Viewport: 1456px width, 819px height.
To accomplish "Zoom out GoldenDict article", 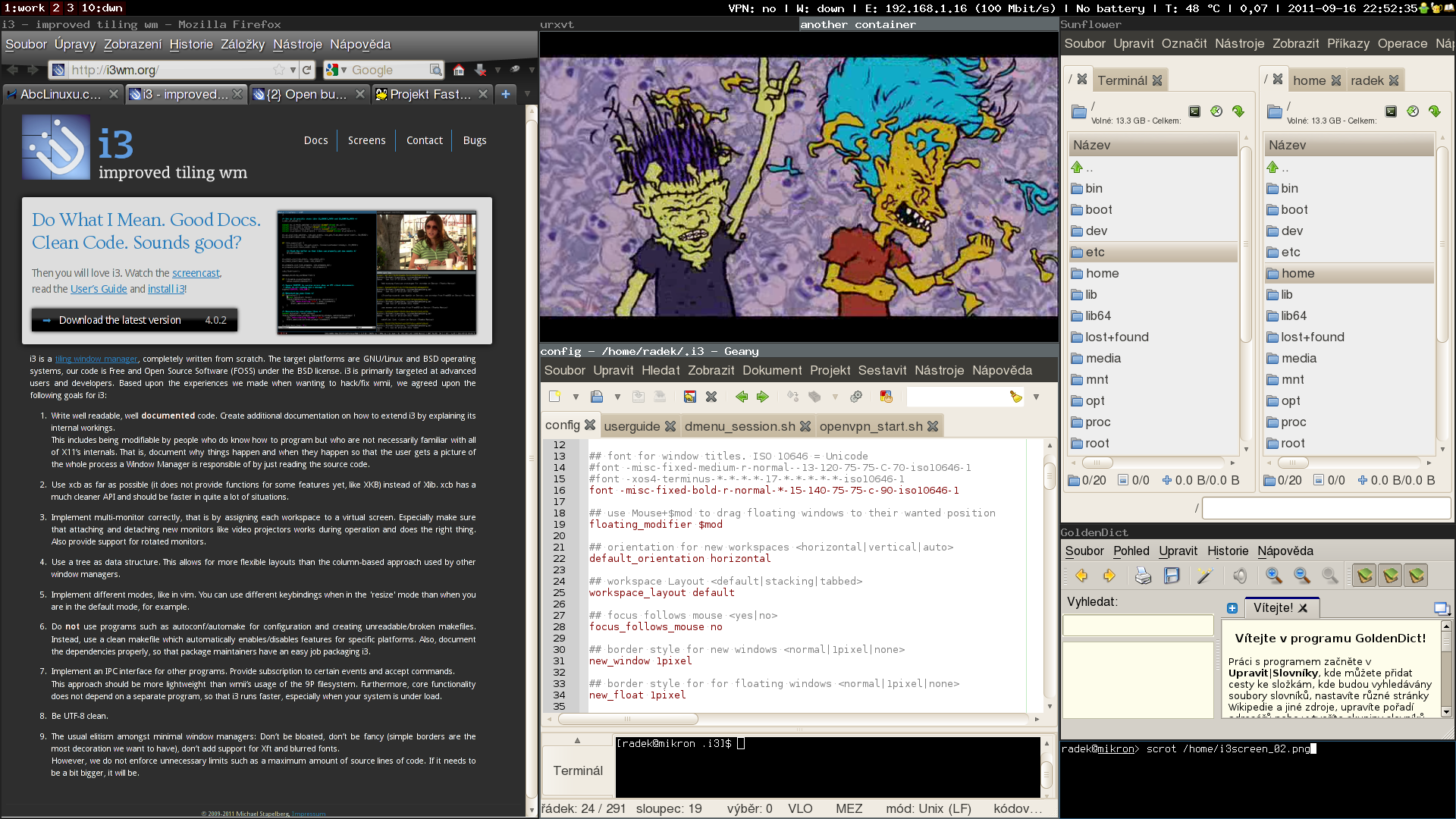I will (x=1302, y=576).
